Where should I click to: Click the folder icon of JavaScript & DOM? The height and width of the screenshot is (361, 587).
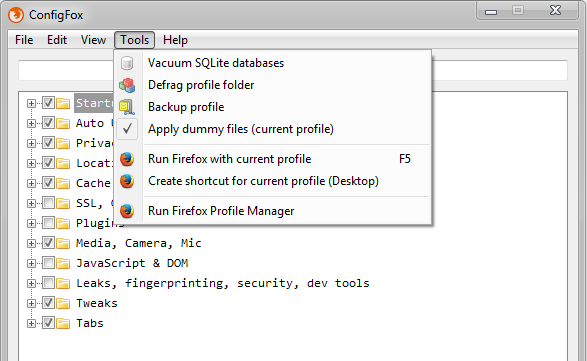tap(63, 263)
